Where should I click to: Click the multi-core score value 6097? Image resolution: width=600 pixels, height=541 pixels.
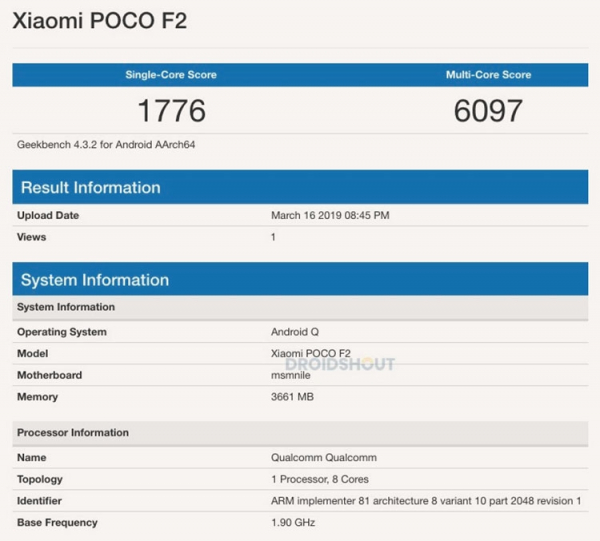(488, 110)
